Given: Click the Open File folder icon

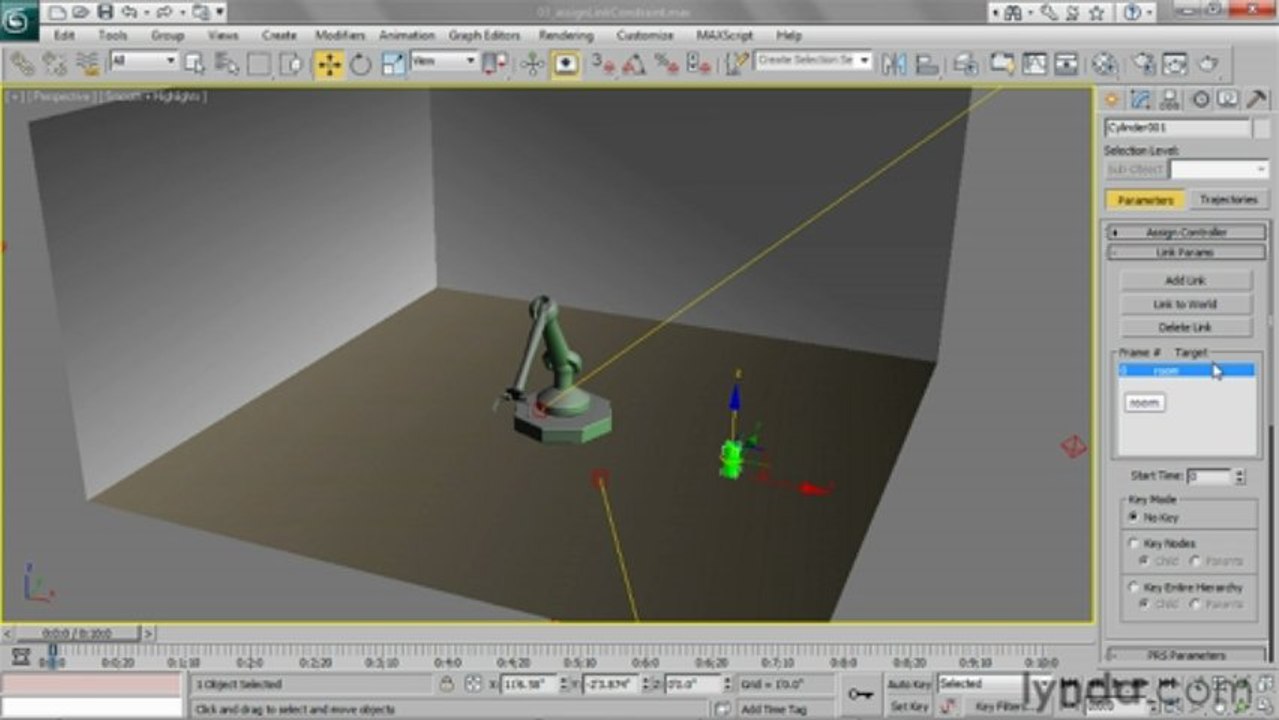Looking at the screenshot, I should click(83, 13).
